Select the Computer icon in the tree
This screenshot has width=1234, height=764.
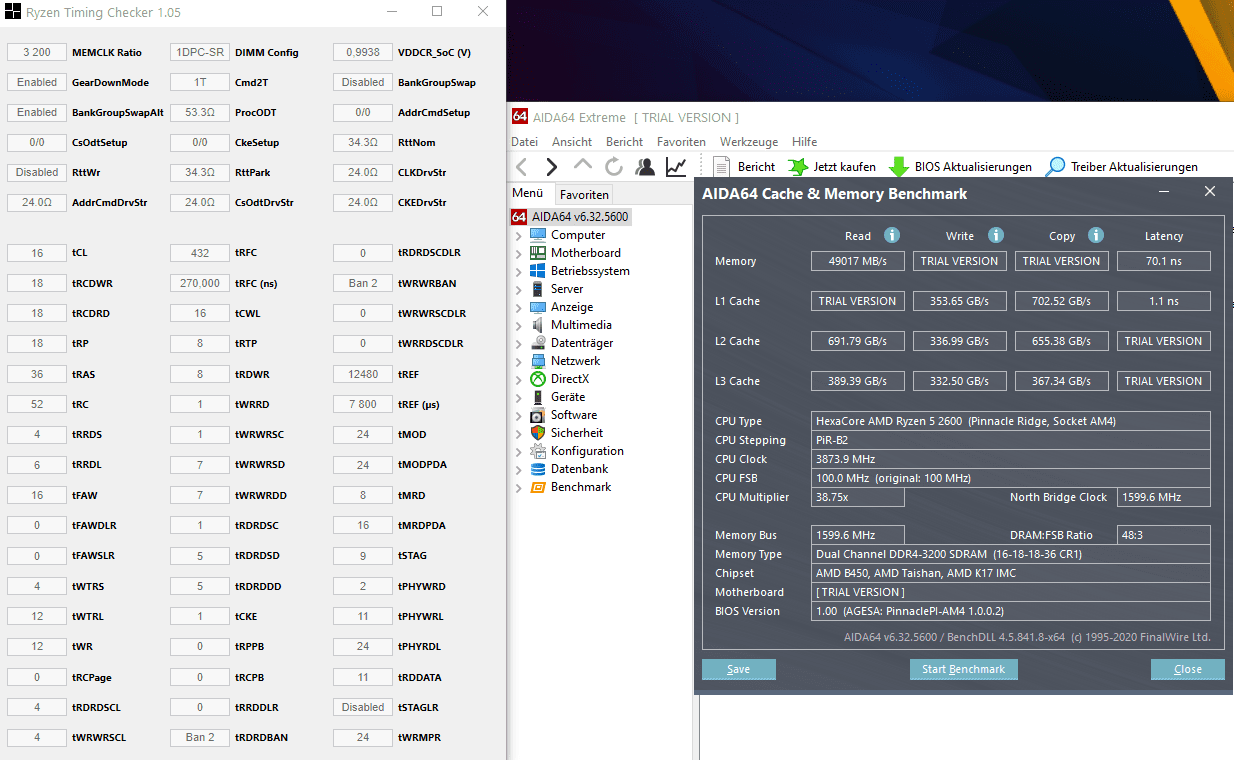[x=538, y=235]
